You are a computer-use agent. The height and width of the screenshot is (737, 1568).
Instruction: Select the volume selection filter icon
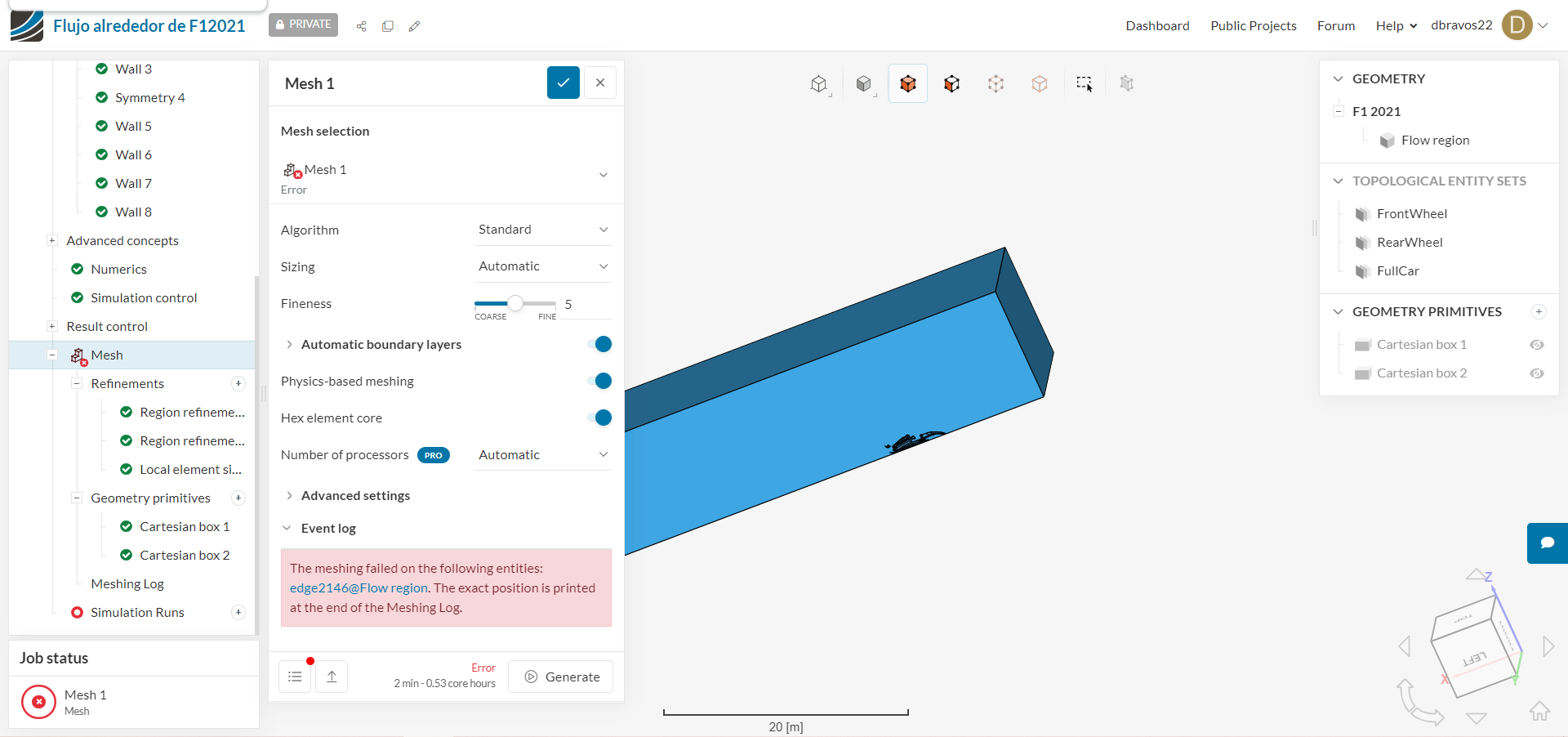pyautogui.click(x=907, y=83)
